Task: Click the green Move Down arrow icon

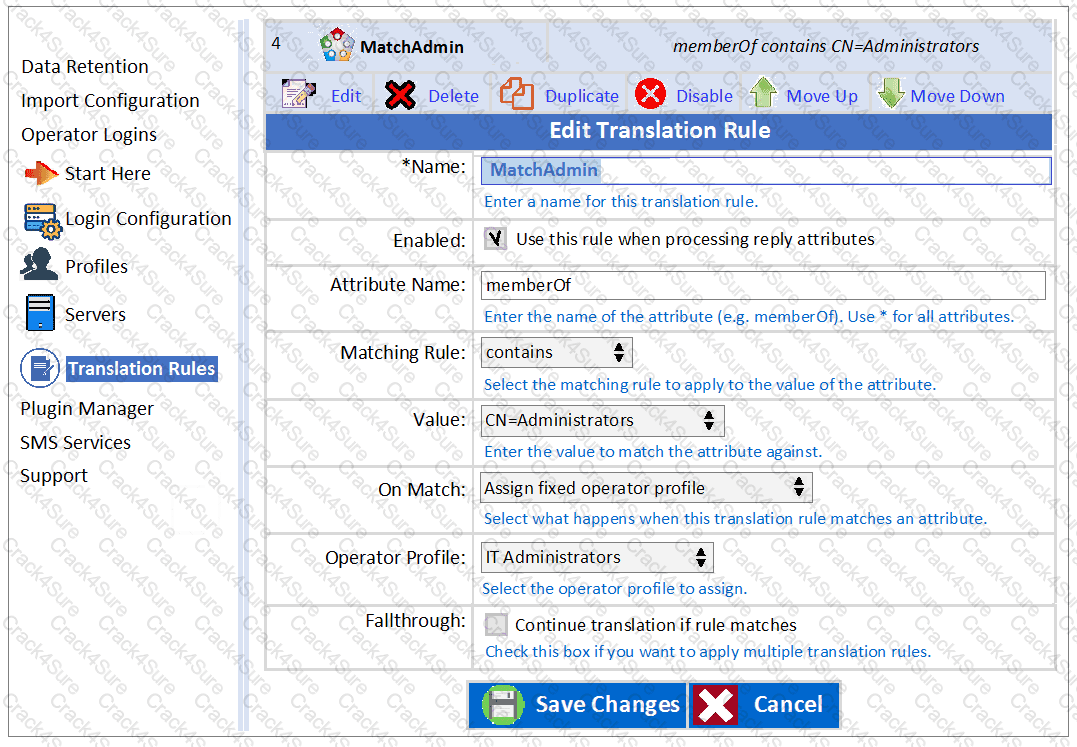Action: tap(890, 94)
